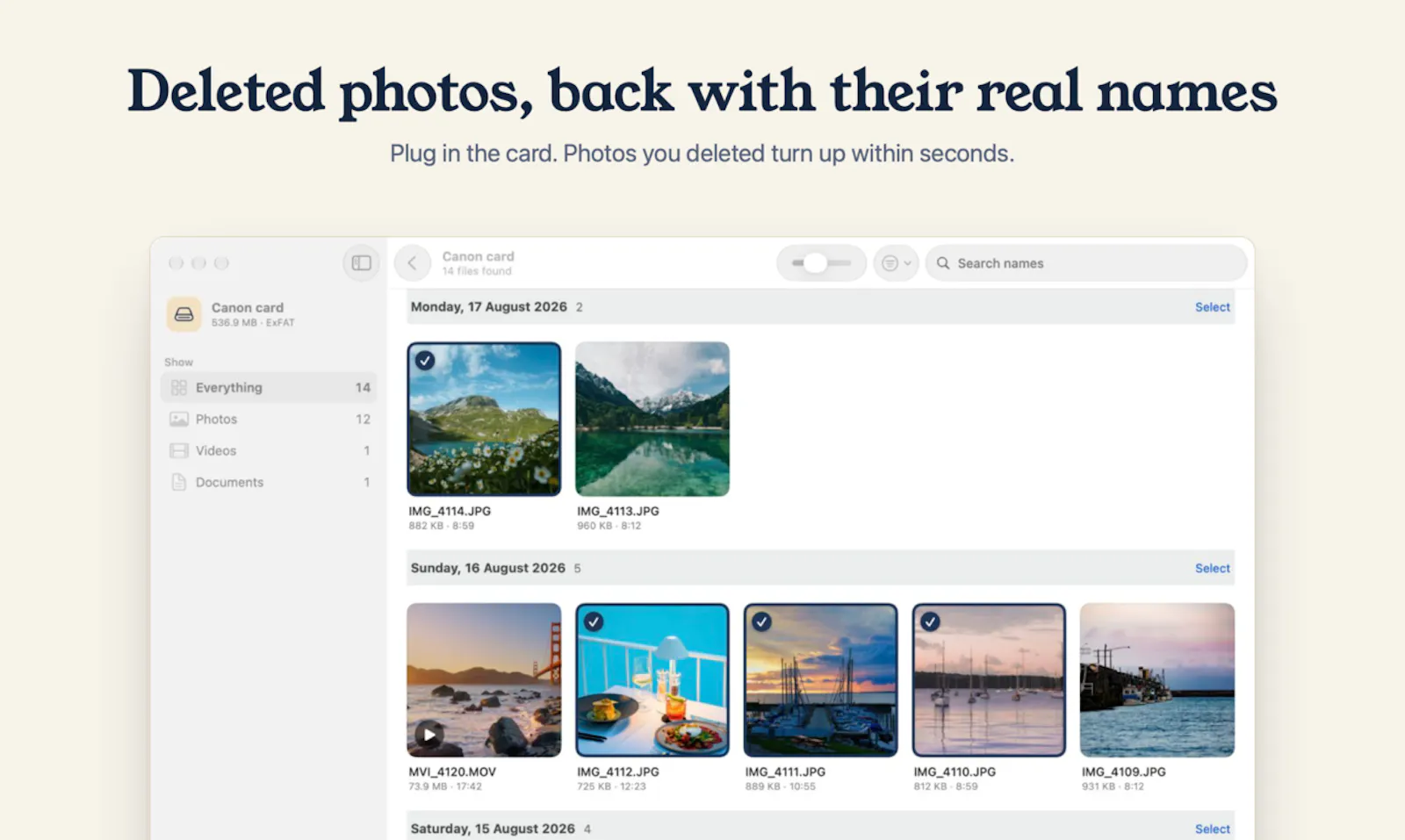1405x840 pixels.
Task: Click the Monday, 17 August 2026 header
Action: coord(489,306)
